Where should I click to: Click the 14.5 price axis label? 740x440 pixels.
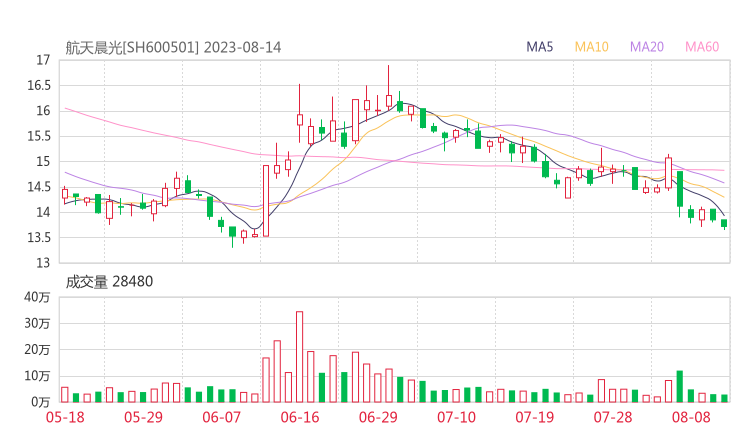[39, 187]
